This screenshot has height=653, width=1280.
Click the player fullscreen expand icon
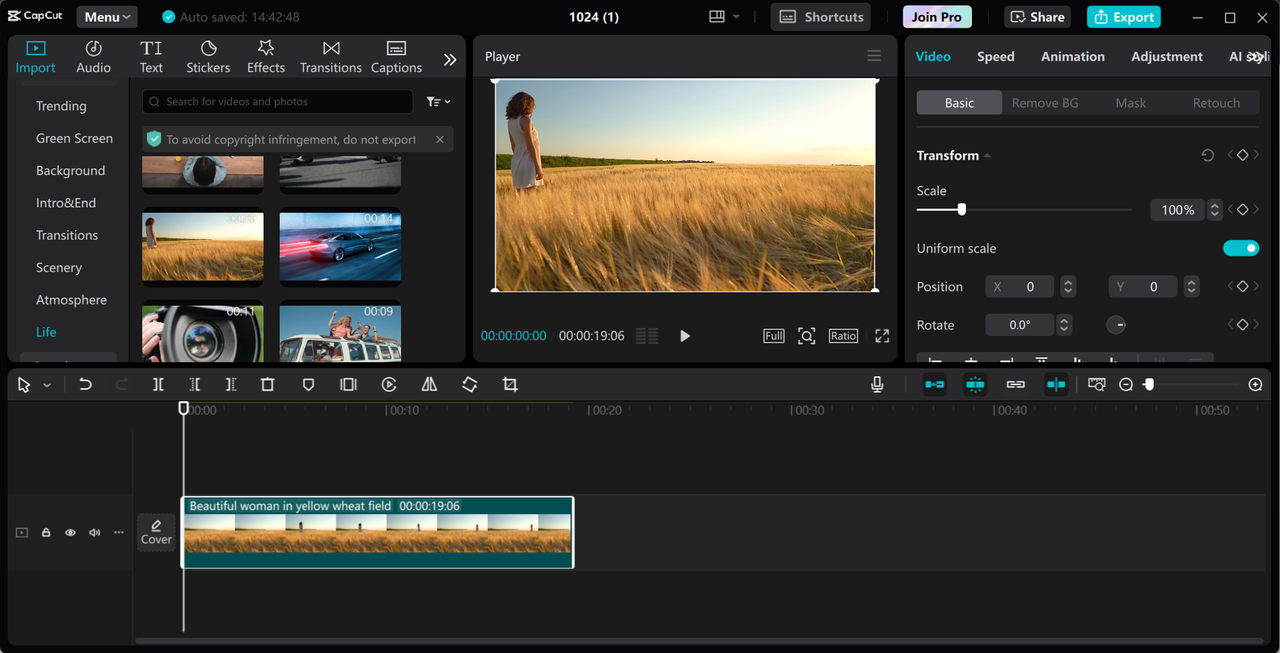pos(882,336)
